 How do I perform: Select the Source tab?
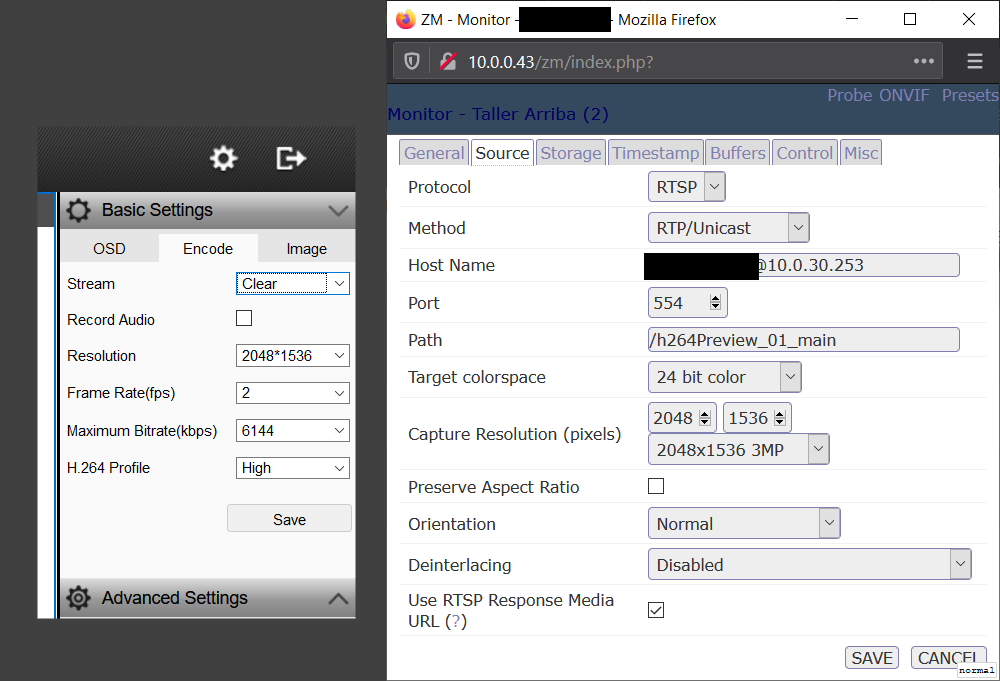[x=502, y=153]
